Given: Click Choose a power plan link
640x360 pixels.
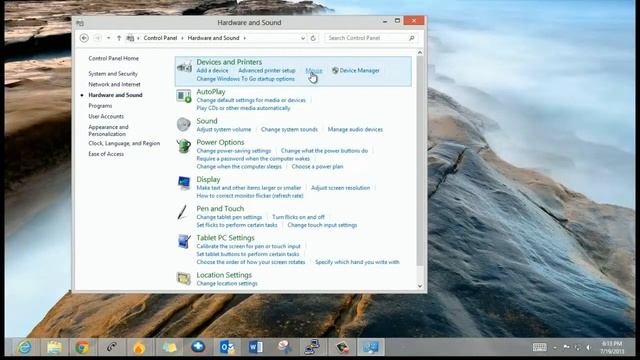Looking at the screenshot, I should [317, 167].
